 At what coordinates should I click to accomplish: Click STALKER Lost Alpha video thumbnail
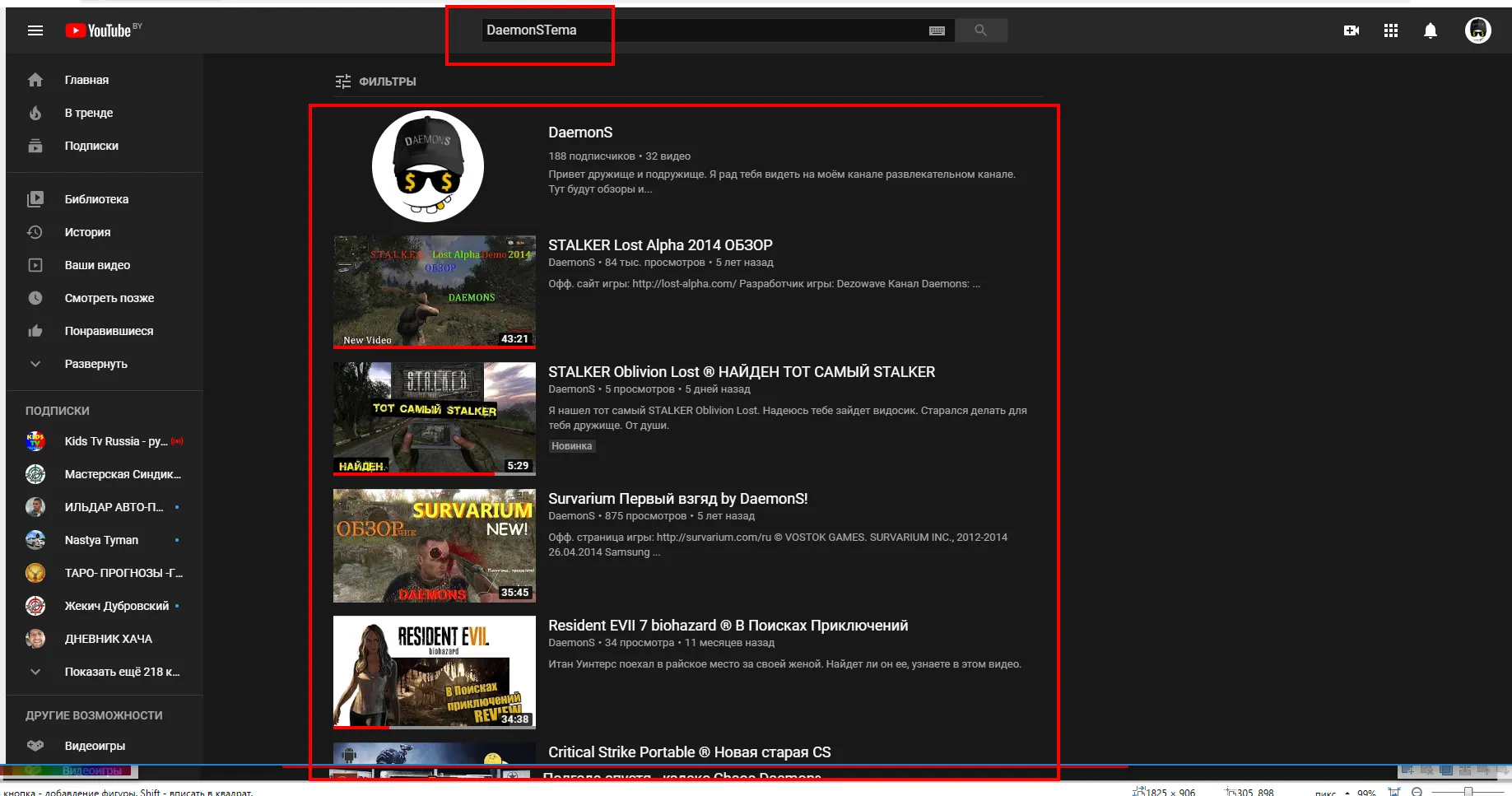(435, 292)
